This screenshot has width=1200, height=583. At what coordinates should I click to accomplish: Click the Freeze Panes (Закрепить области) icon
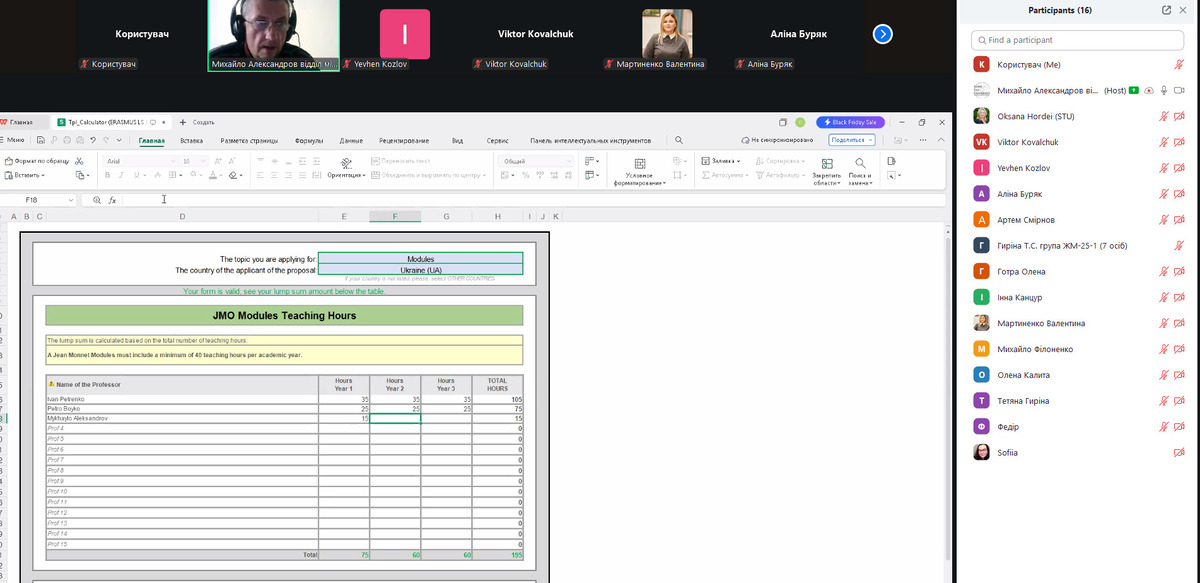pyautogui.click(x=827, y=163)
